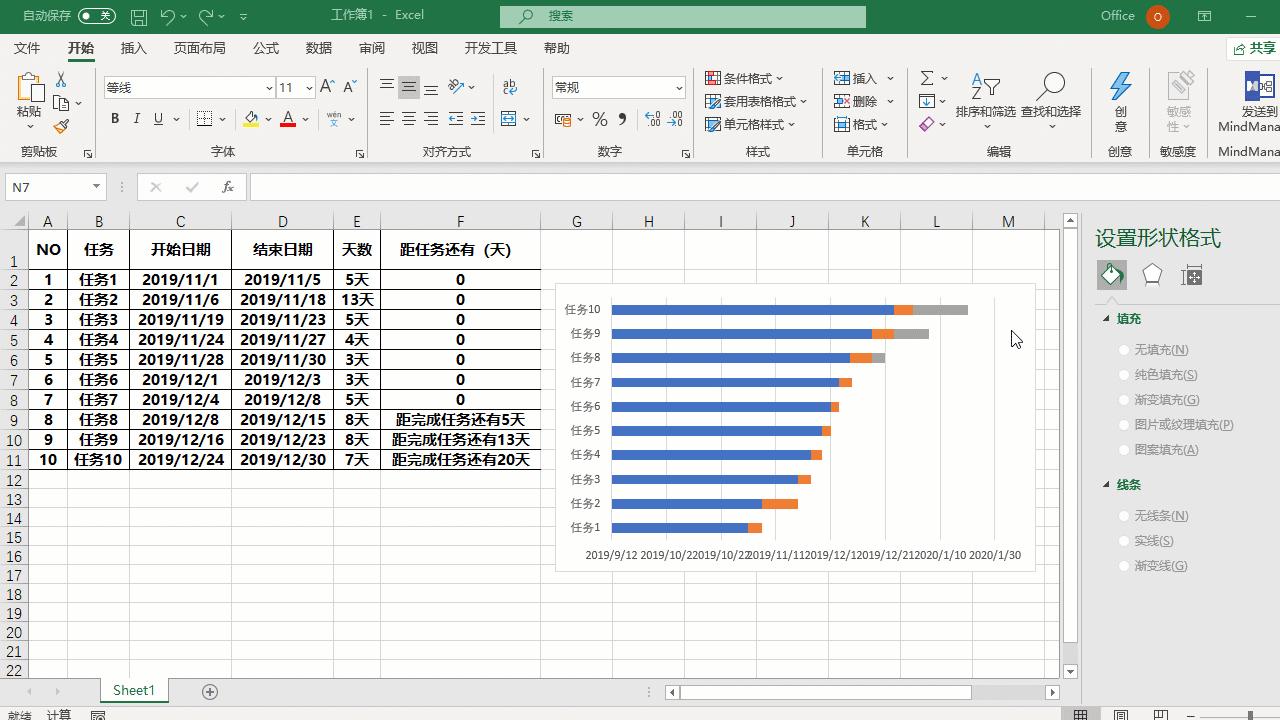Click the Bold (B) formatting icon

point(114,118)
